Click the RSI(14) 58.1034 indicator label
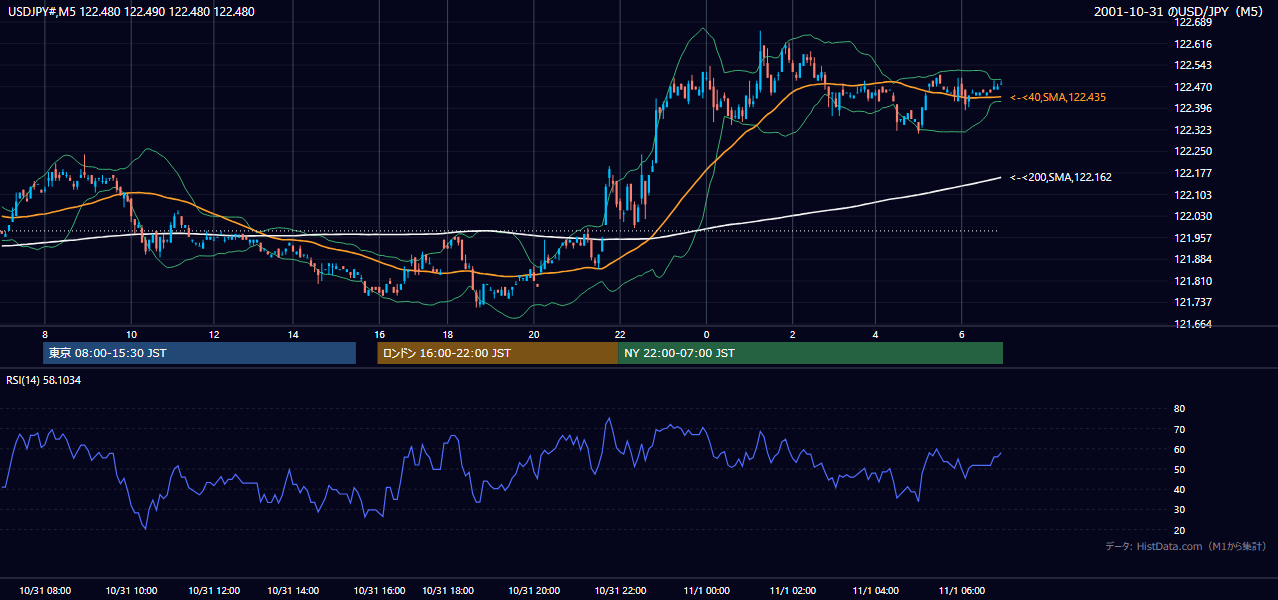The width and height of the screenshot is (1278, 600). click(x=44, y=380)
